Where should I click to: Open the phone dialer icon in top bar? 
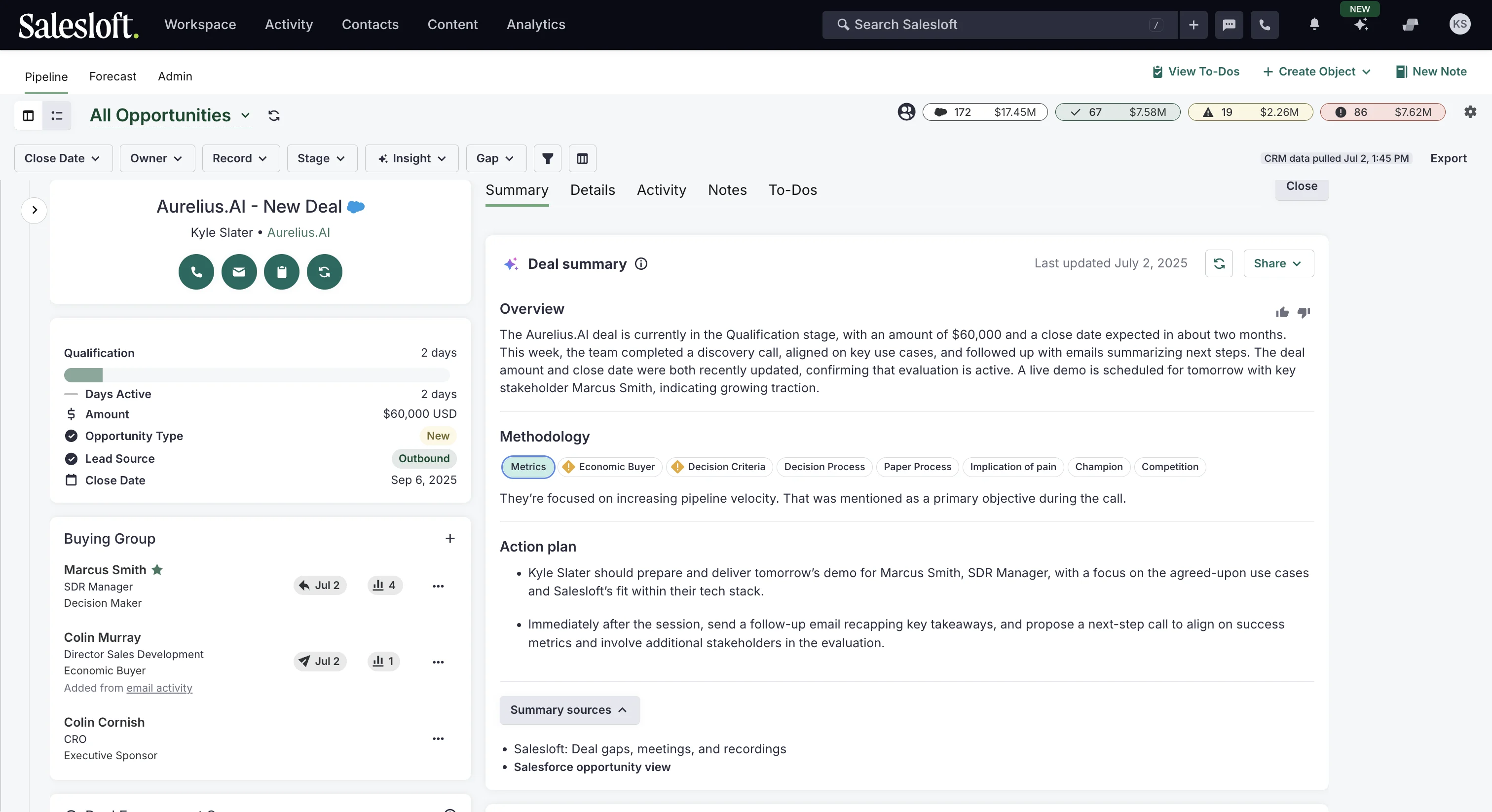click(1265, 25)
